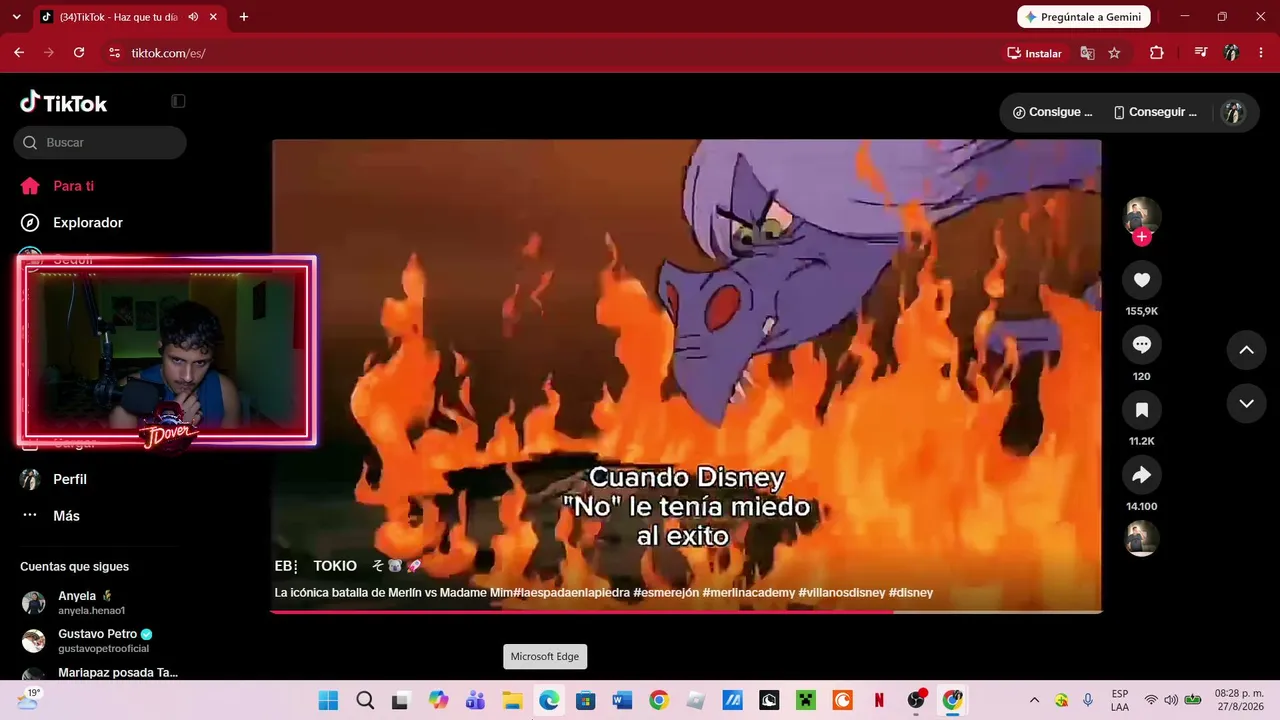Launch Copilot from the taskbar
1280x720 pixels.
click(x=438, y=700)
